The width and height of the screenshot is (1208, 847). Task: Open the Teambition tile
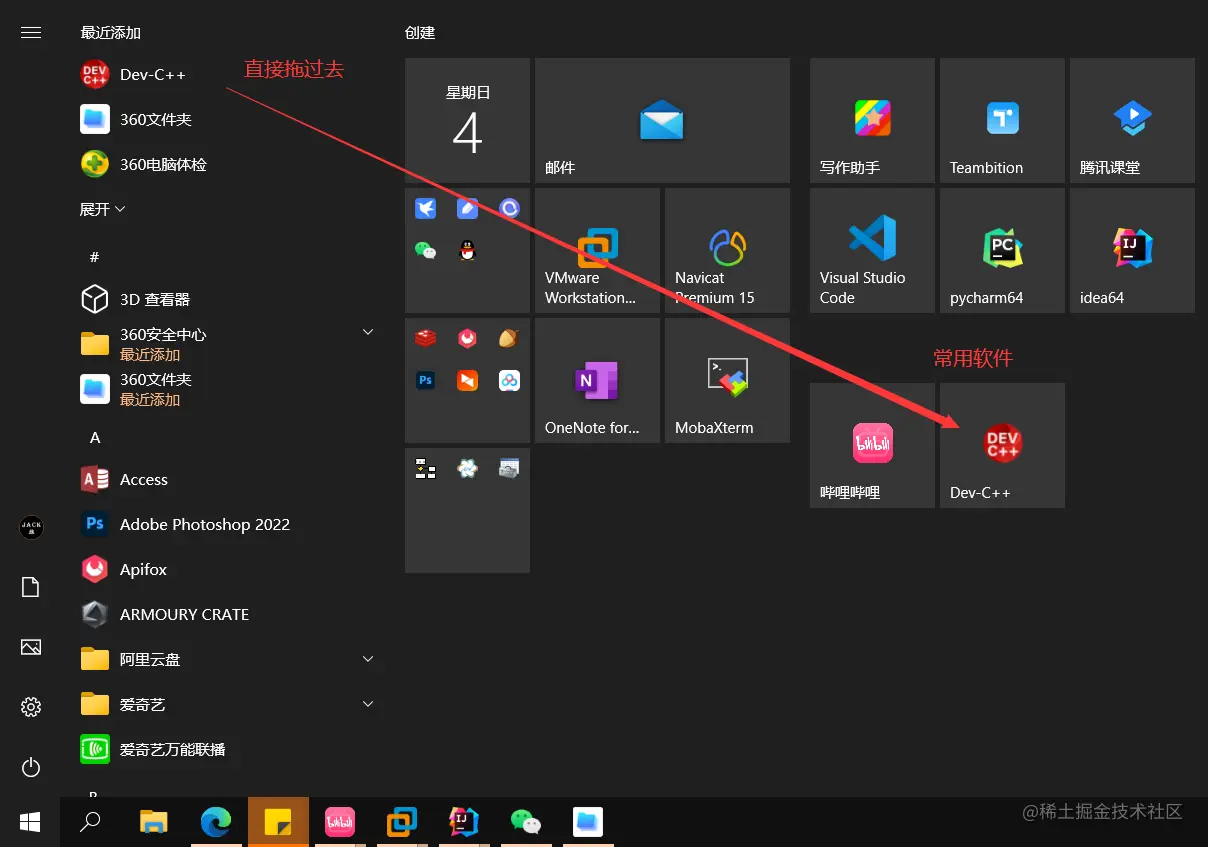click(1002, 120)
